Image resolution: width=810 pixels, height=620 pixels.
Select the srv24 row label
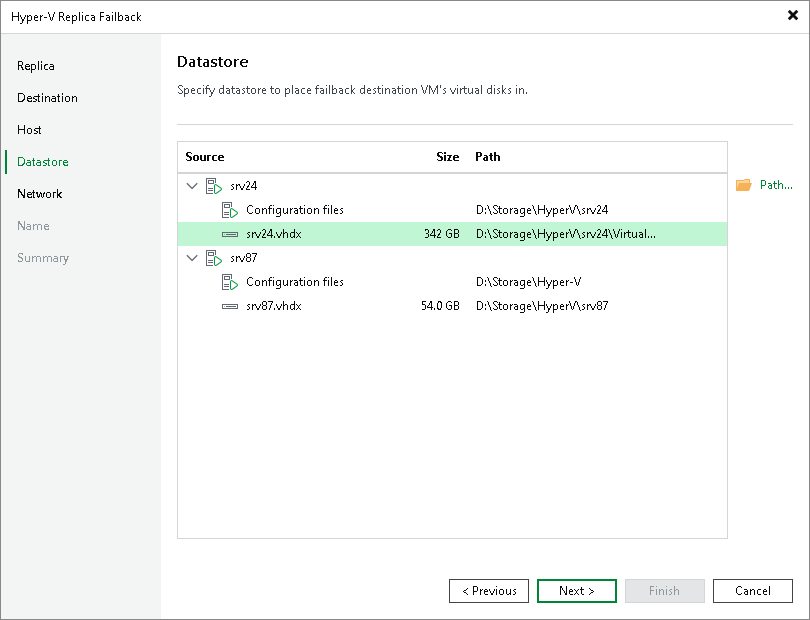click(243, 186)
